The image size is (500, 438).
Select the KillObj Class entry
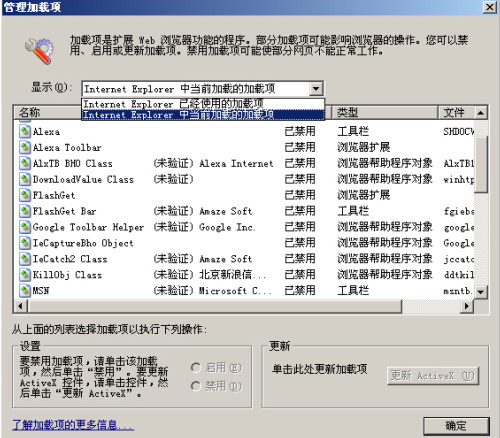(67, 275)
